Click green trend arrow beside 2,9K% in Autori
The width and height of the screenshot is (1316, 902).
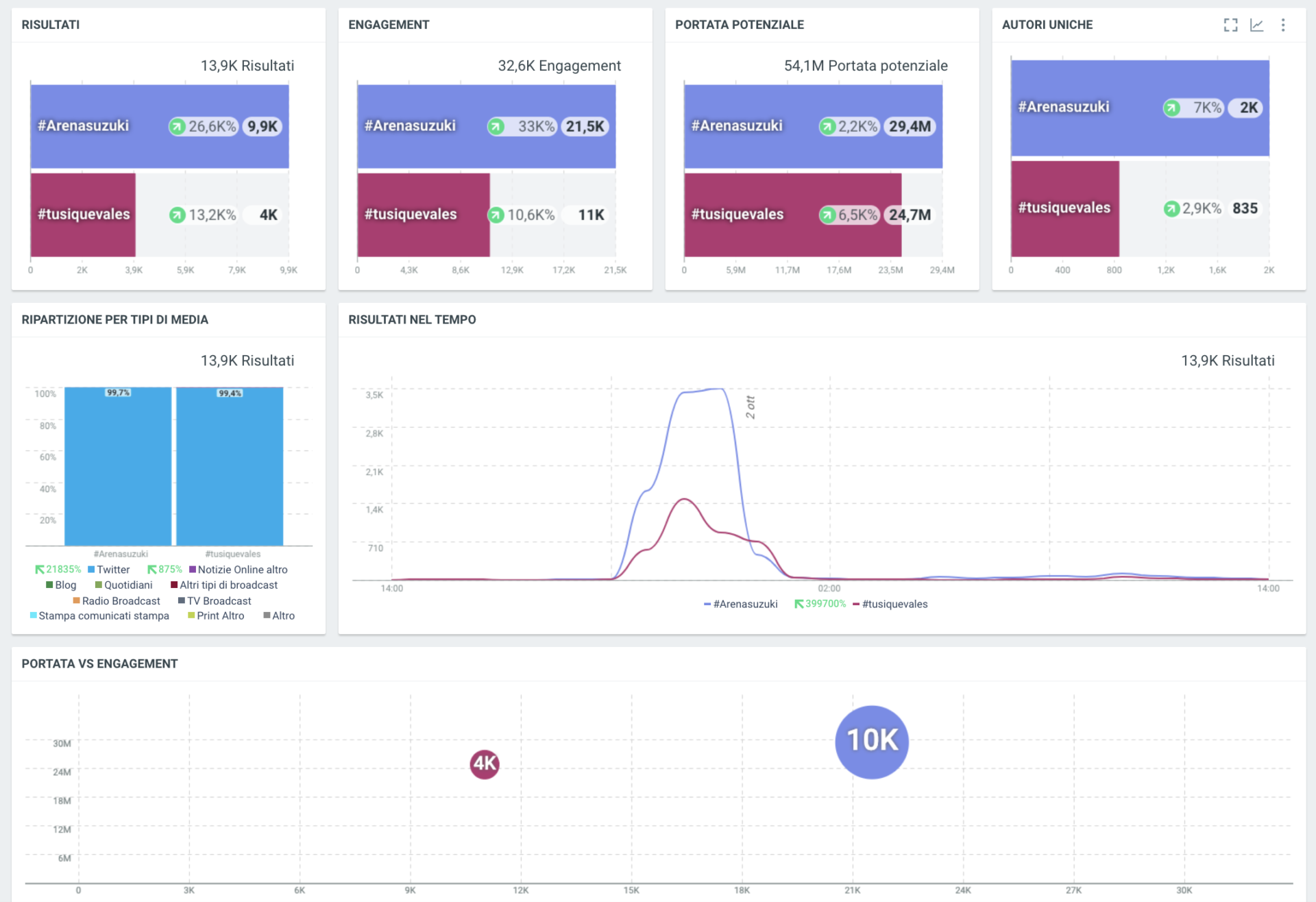(1171, 209)
